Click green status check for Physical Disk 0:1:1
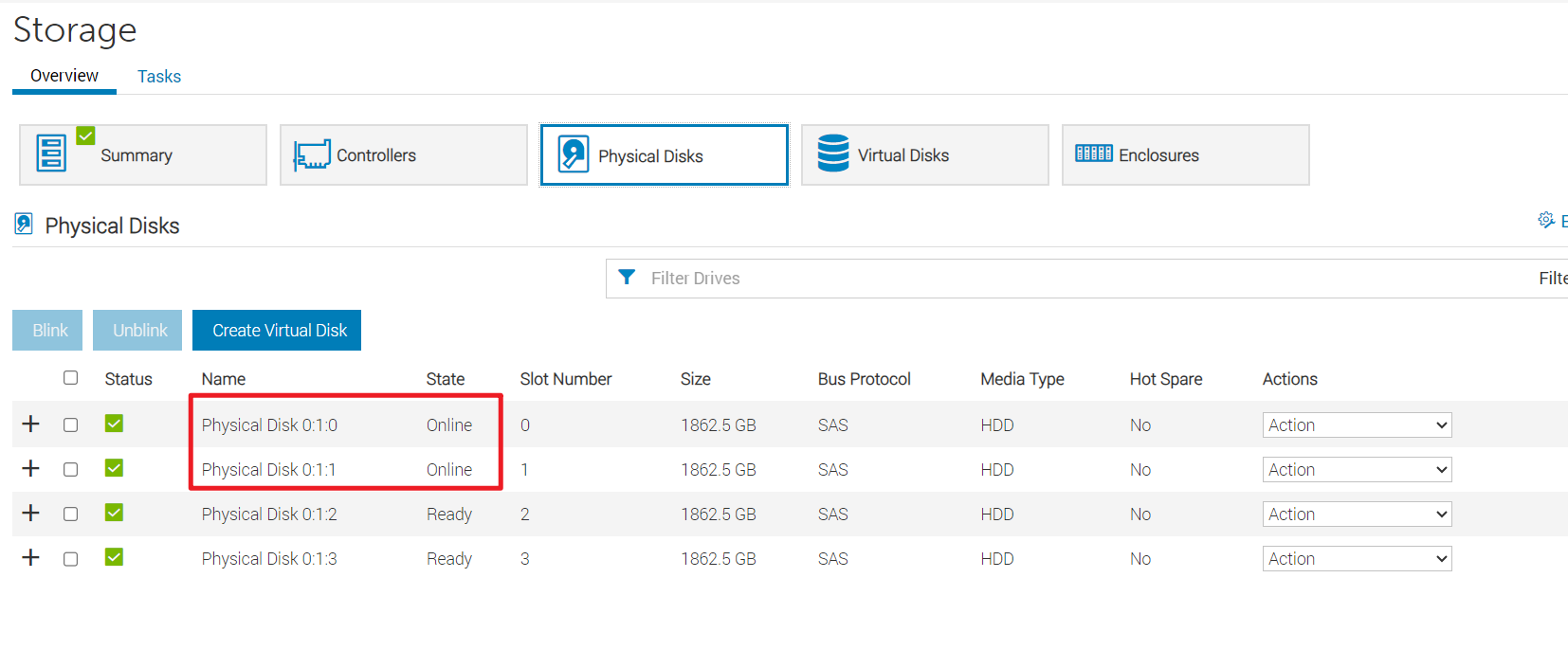 tap(114, 468)
